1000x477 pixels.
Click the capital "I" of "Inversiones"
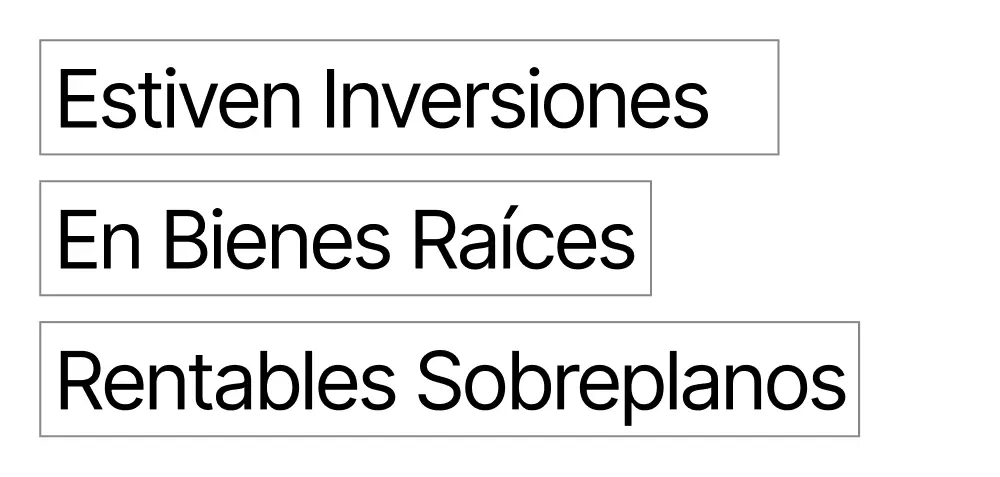[x=331, y=100]
